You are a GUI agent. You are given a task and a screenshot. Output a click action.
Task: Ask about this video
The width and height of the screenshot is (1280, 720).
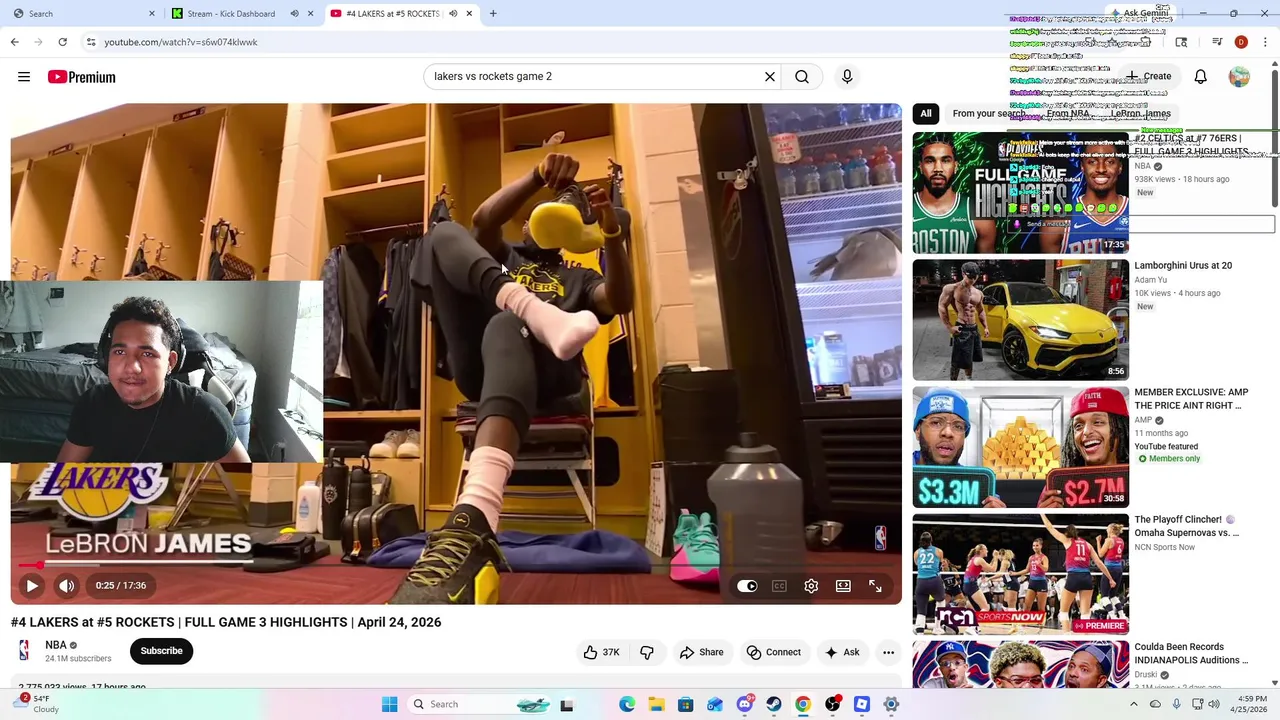842,652
